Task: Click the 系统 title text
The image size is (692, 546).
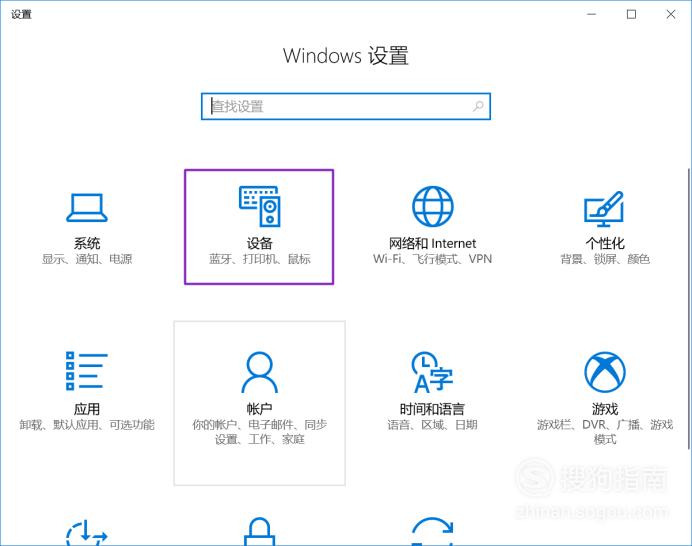Action: (x=87, y=243)
